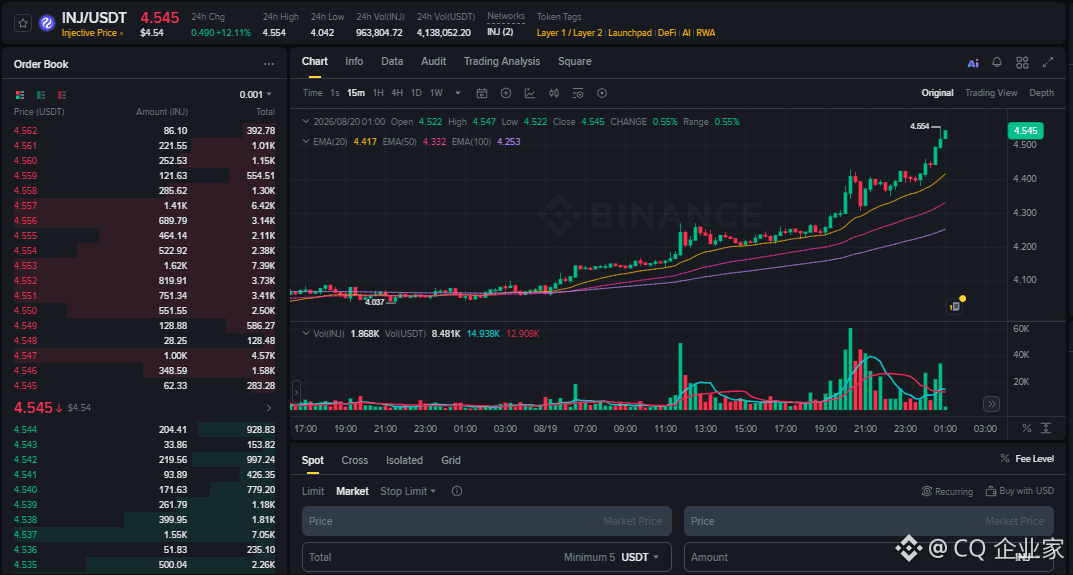Select the 1D chart interval
Image resolution: width=1073 pixels, height=575 pixels.
(x=416, y=92)
